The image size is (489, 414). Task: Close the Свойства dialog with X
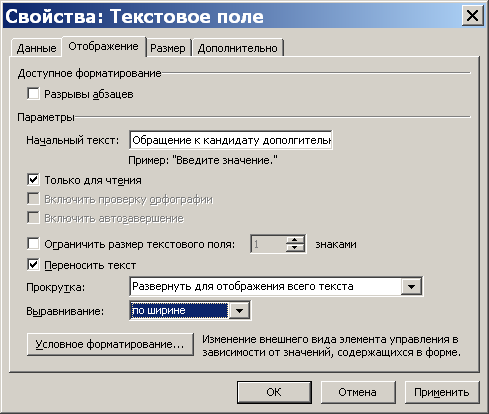point(472,16)
